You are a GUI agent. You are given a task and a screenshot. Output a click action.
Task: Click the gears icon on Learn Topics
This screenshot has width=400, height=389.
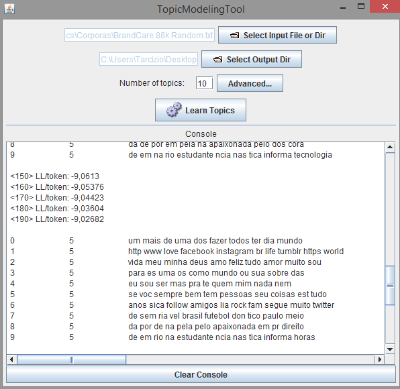point(174,110)
